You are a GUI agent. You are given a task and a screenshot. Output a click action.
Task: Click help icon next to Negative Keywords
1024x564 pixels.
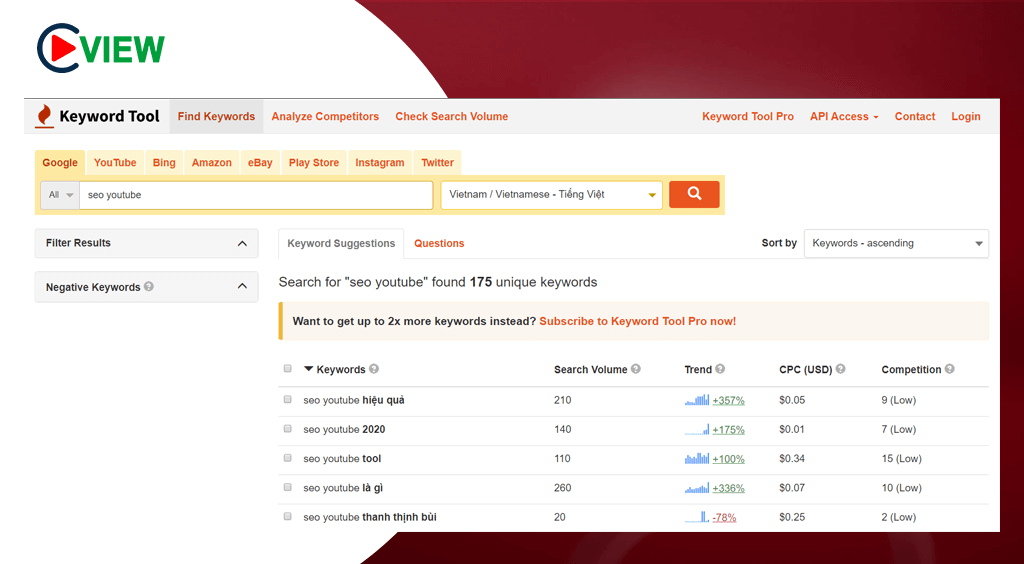tap(149, 287)
